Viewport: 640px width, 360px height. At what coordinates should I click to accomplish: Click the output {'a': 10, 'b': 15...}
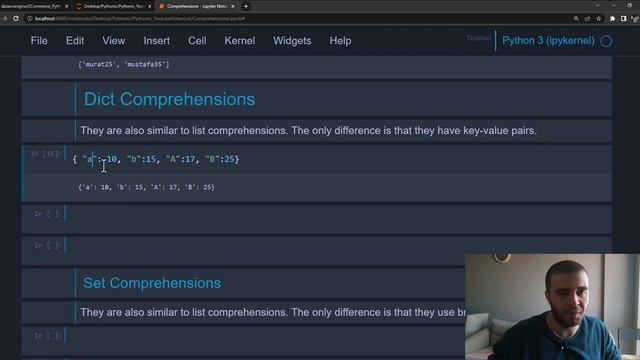pos(146,187)
